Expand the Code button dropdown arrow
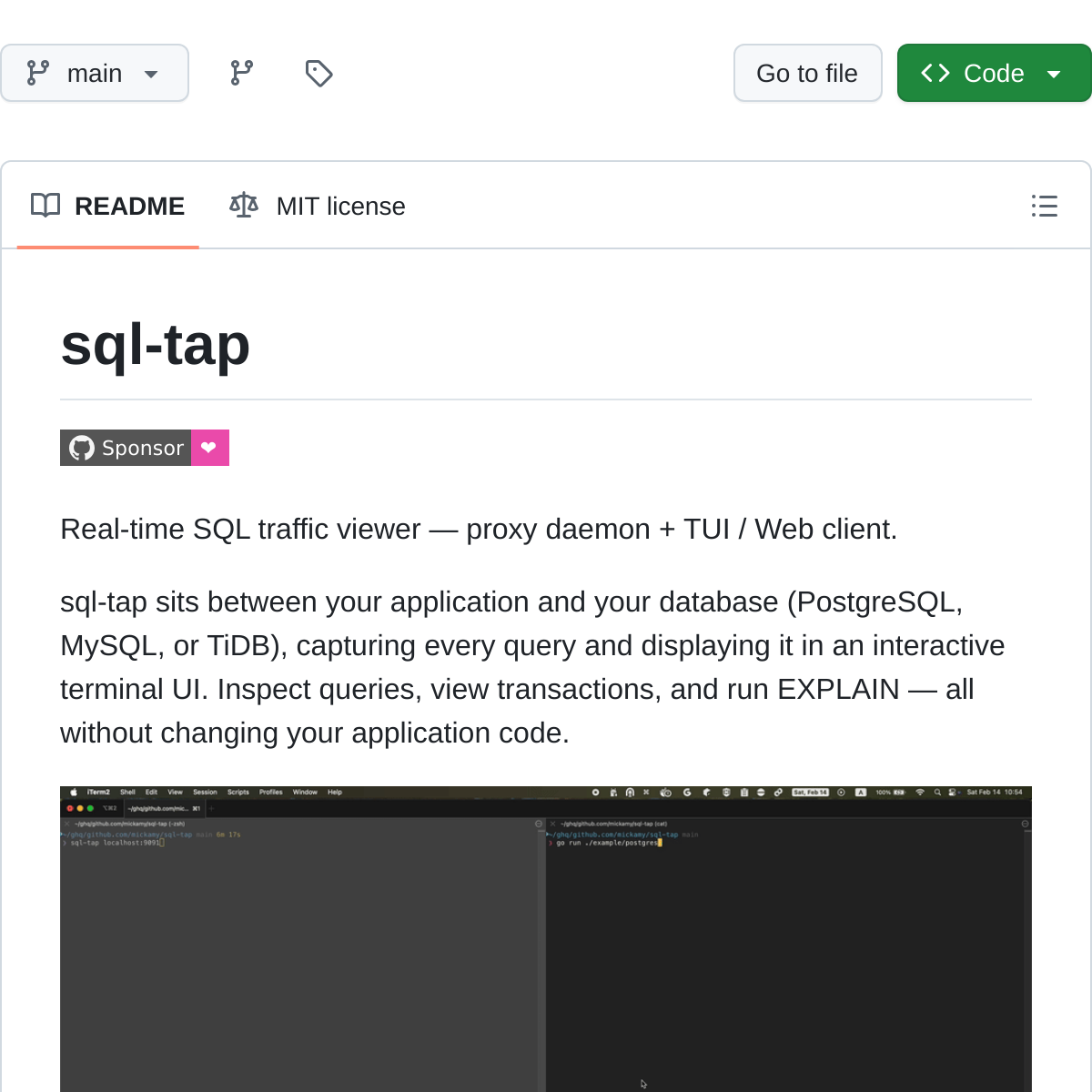This screenshot has width=1092, height=1092. (x=1053, y=73)
